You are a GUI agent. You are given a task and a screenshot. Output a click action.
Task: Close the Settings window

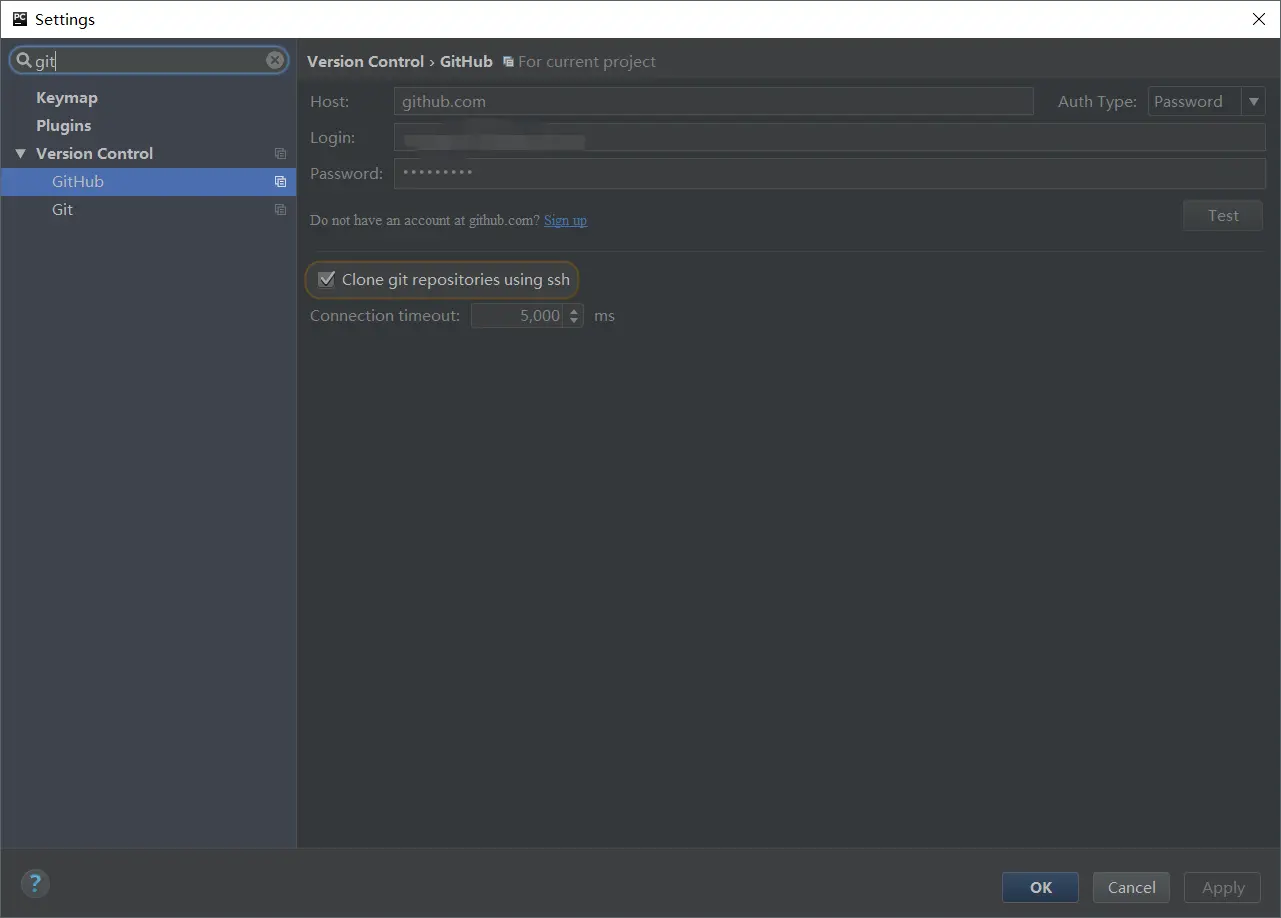1259,19
